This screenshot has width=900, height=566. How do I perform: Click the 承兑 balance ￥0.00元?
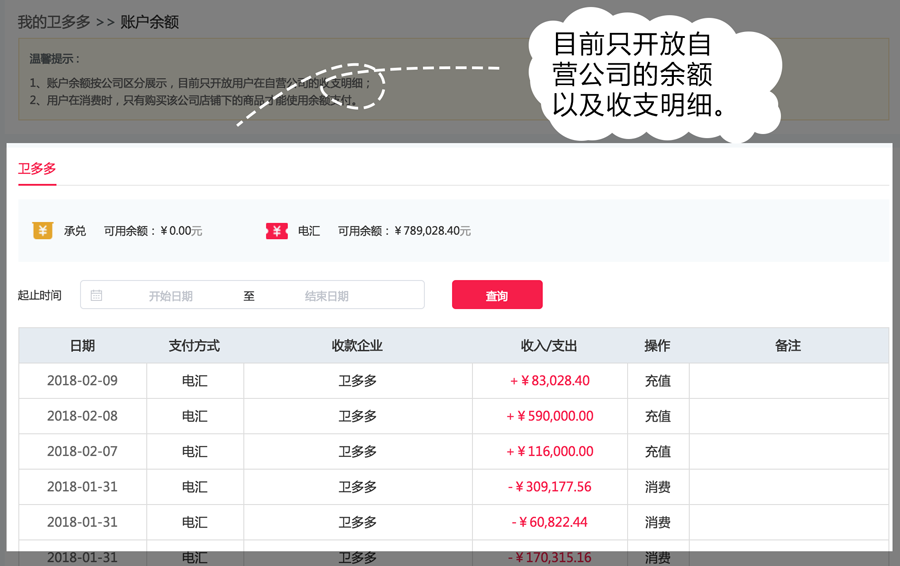click(181, 231)
